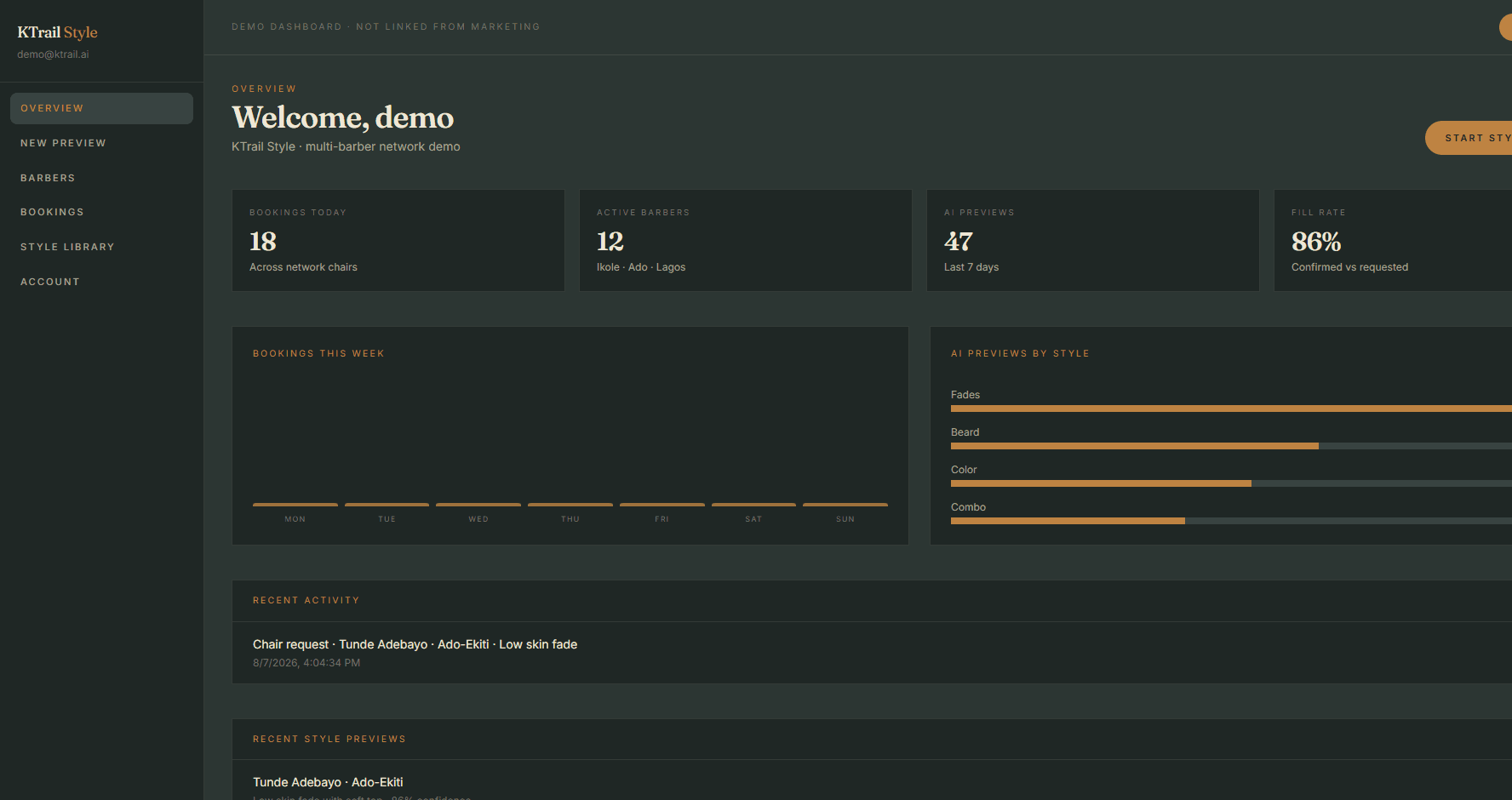Screen dimensions: 1512x800
Task: Click the 'Across network chairs' caption
Action: (x=303, y=267)
